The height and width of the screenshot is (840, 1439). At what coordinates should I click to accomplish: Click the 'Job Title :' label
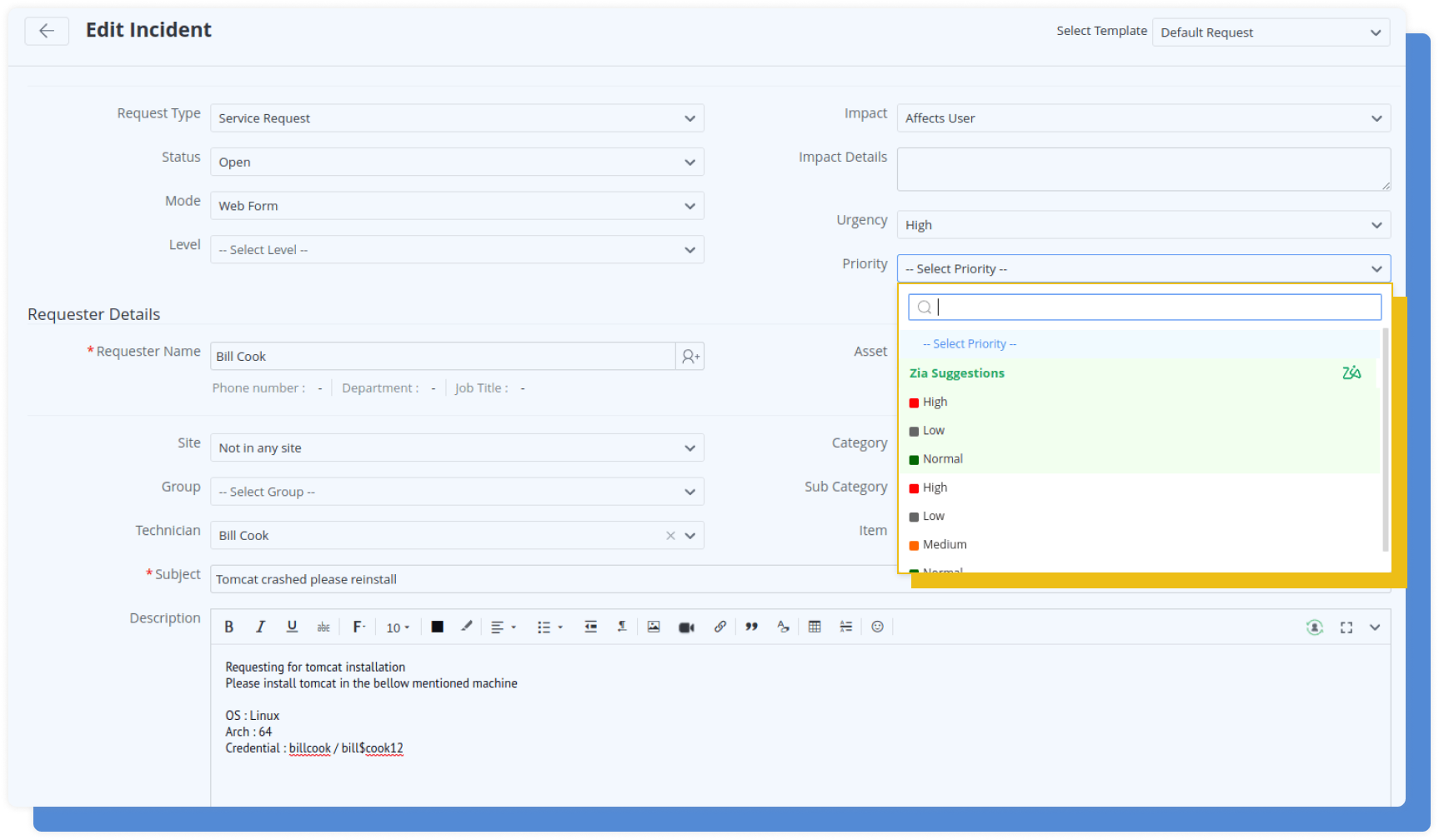[x=482, y=388]
